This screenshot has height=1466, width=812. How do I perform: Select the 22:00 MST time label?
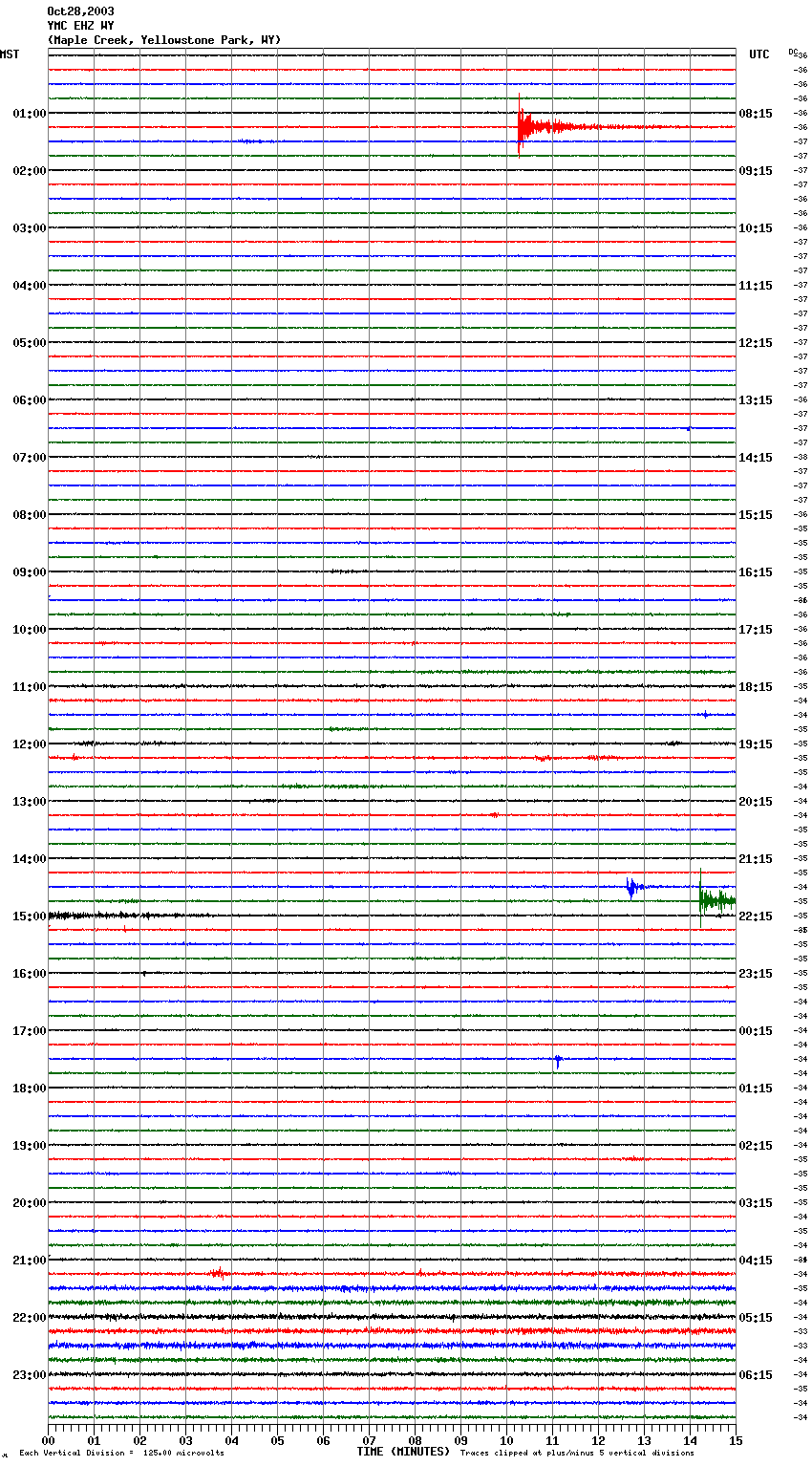pos(30,1318)
